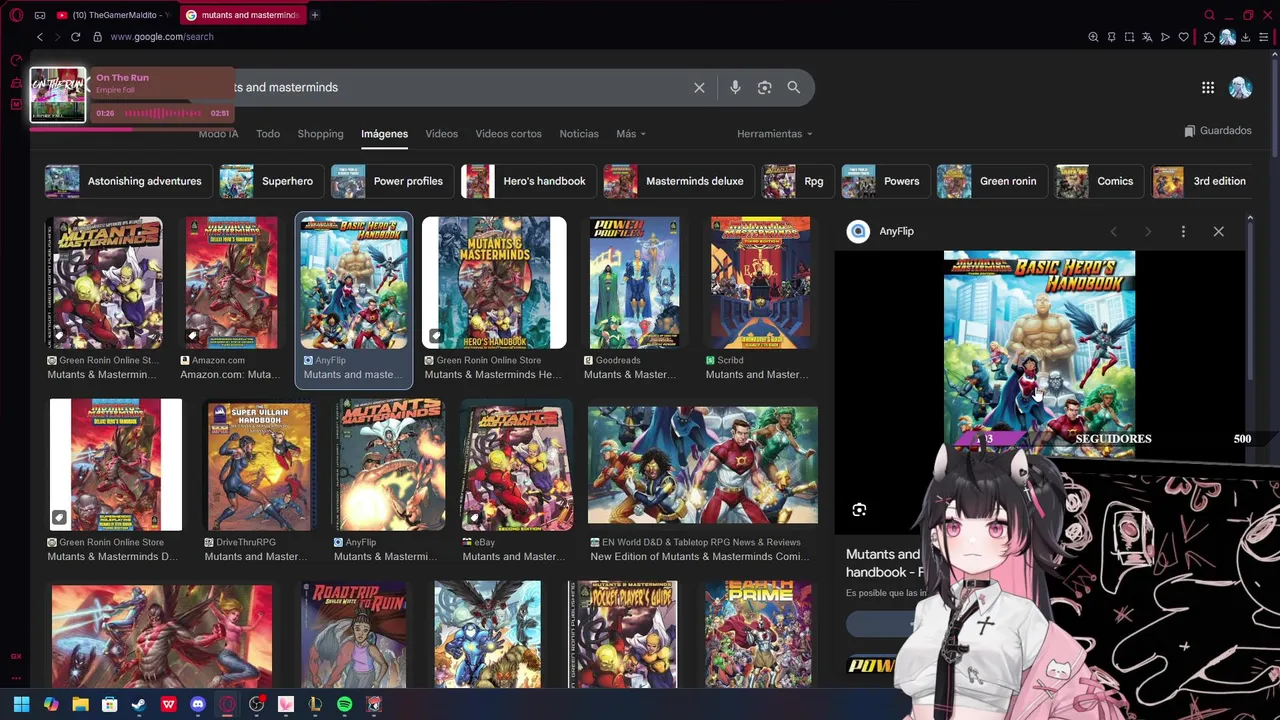Viewport: 1280px width, 720px height.
Task: Search inside preview image with Lens
Action: (x=859, y=510)
